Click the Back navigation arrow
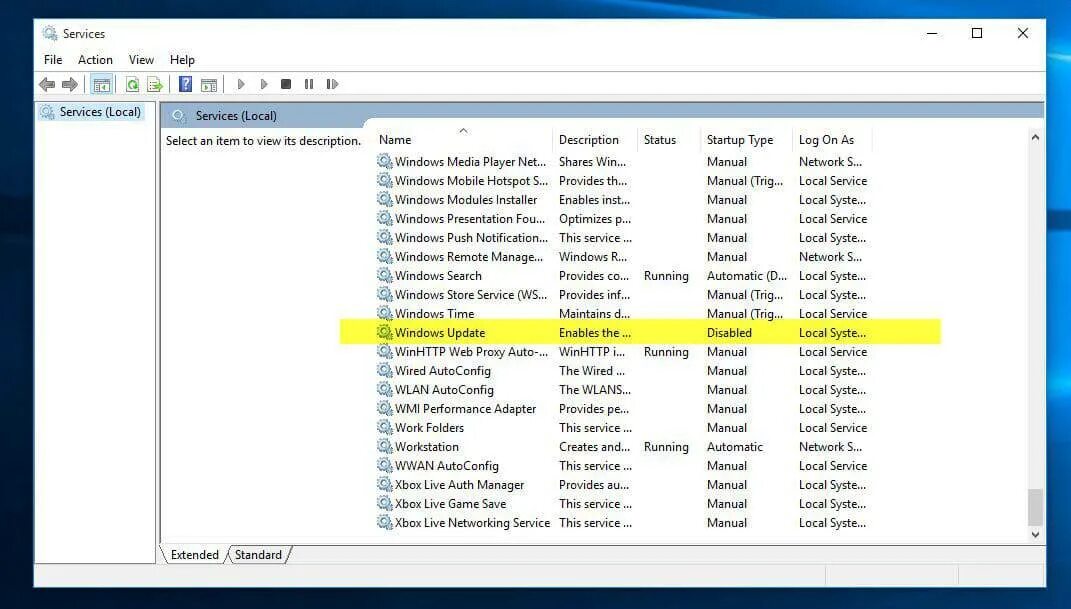1071x609 pixels. pos(46,84)
